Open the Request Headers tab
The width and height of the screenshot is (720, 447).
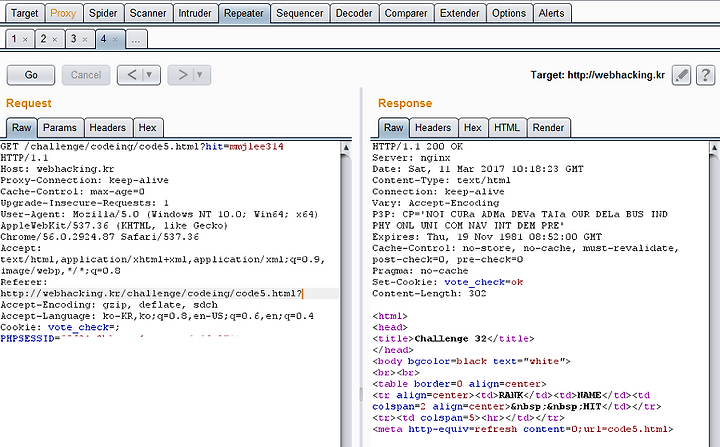pyautogui.click(x=107, y=128)
